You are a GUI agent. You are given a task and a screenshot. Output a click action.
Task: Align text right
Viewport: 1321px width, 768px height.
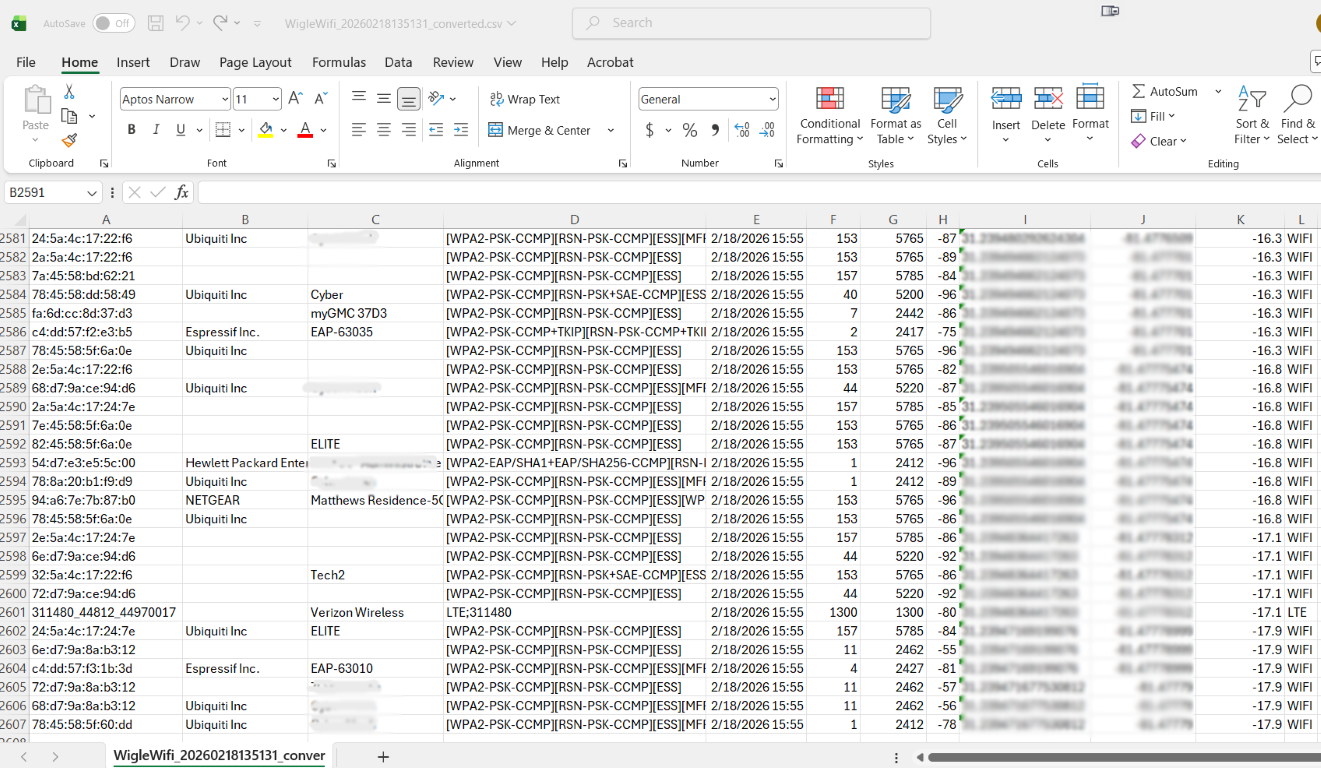click(408, 130)
